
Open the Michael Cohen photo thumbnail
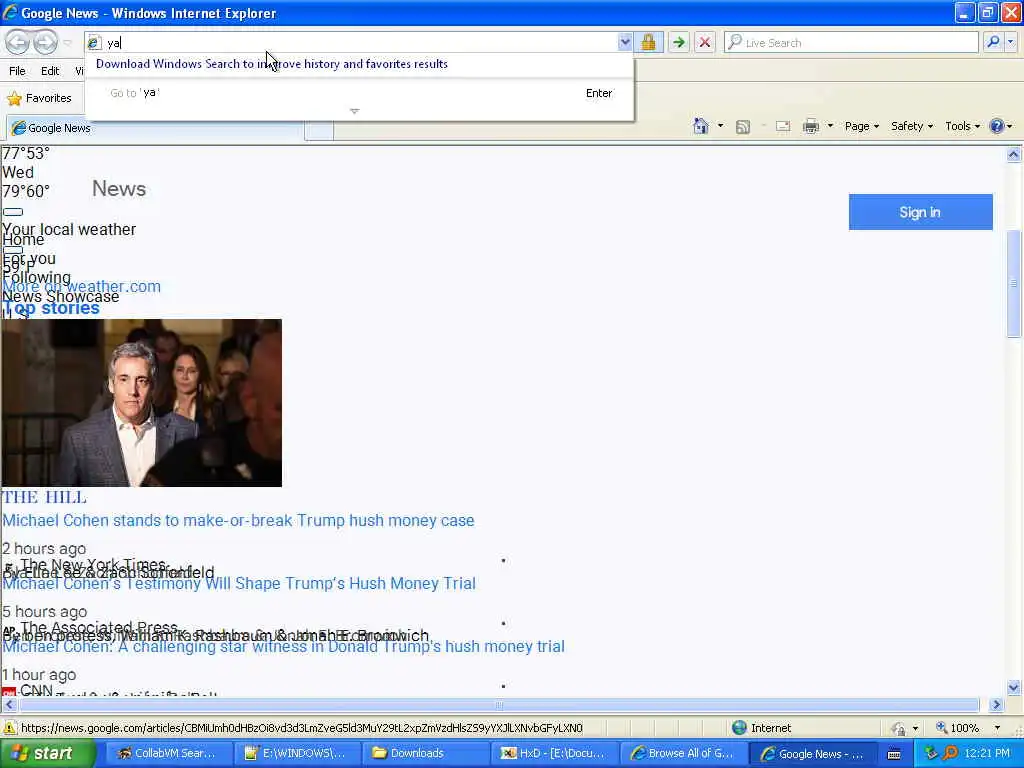142,403
